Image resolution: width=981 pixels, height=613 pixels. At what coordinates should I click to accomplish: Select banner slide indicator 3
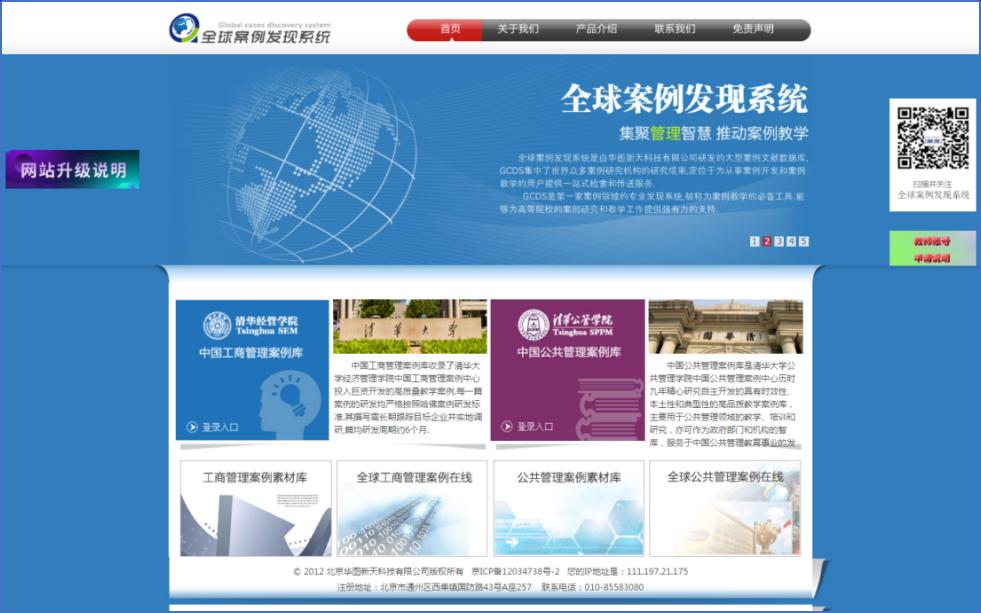pyautogui.click(x=779, y=241)
